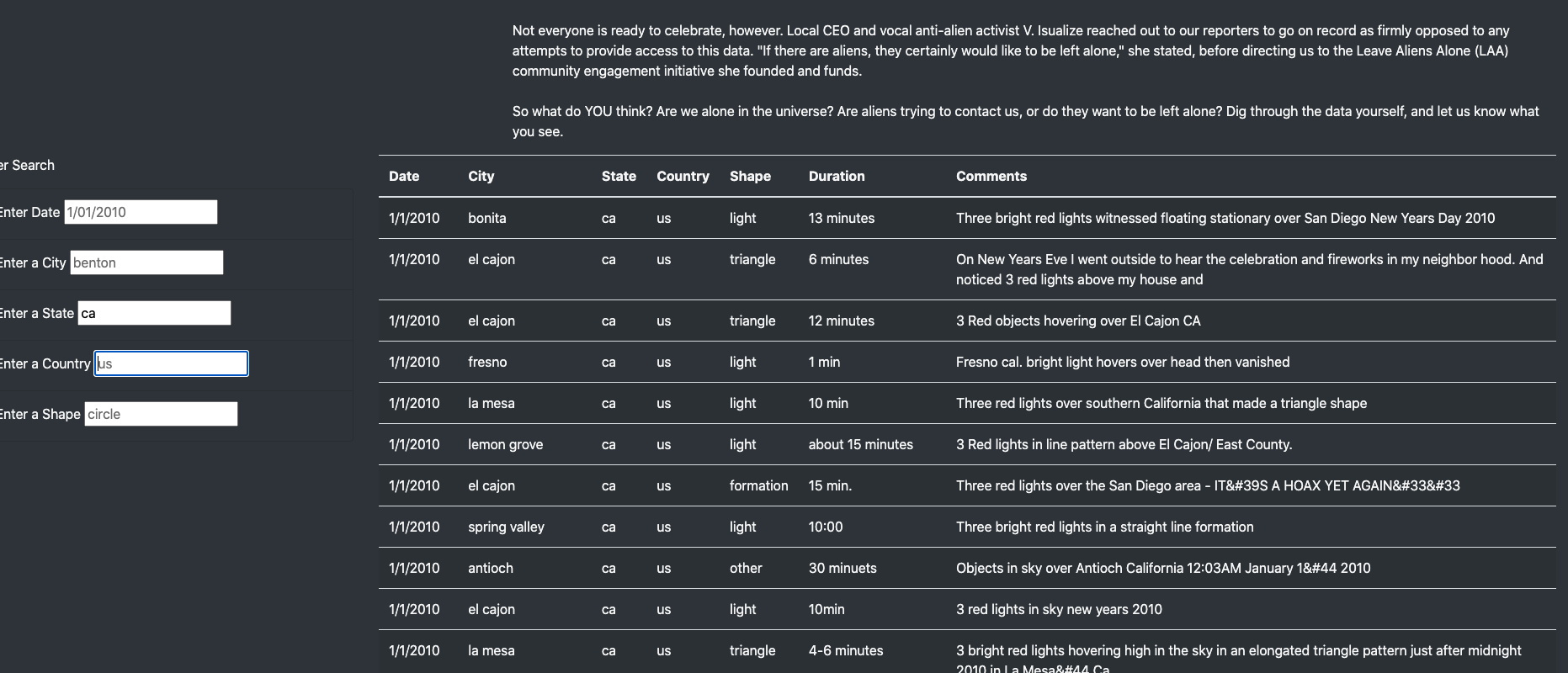Click the Enter a Shape input box
The width and height of the screenshot is (1568, 673).
pos(161,414)
